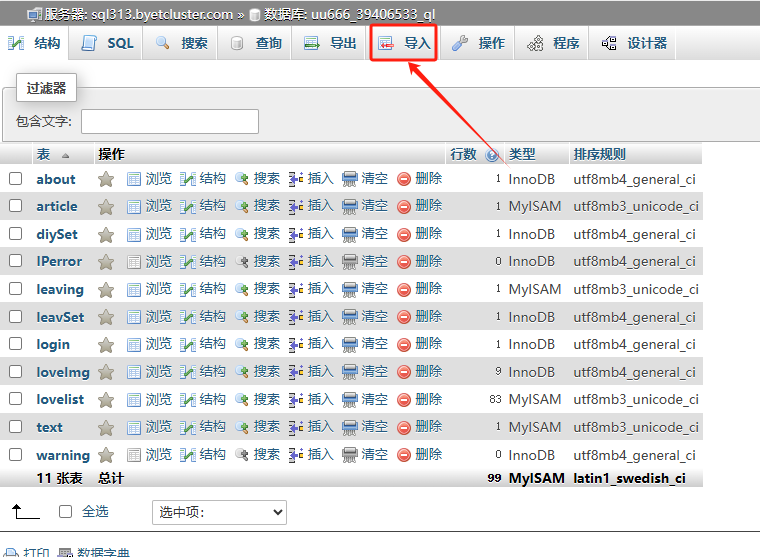
Task: Open the Export tab
Action: click(x=331, y=44)
